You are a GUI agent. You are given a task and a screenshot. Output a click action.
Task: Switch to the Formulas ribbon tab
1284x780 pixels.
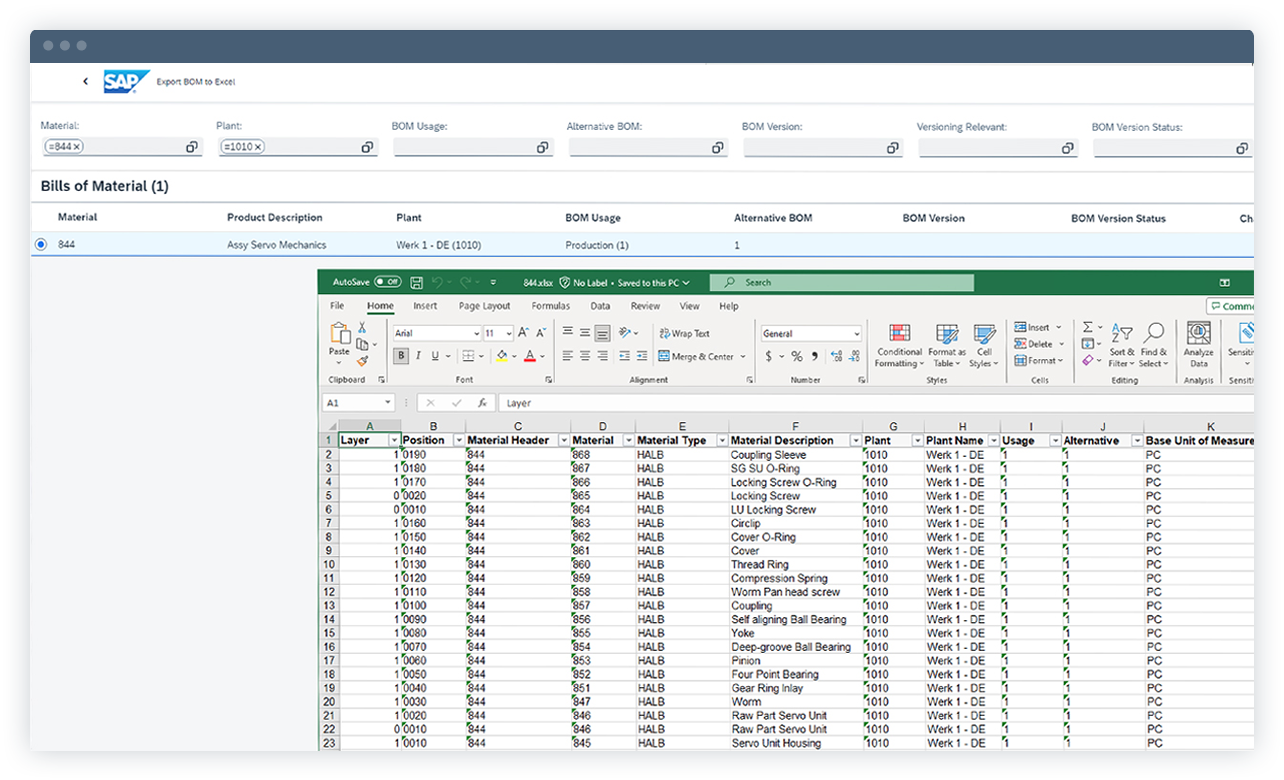[550, 306]
